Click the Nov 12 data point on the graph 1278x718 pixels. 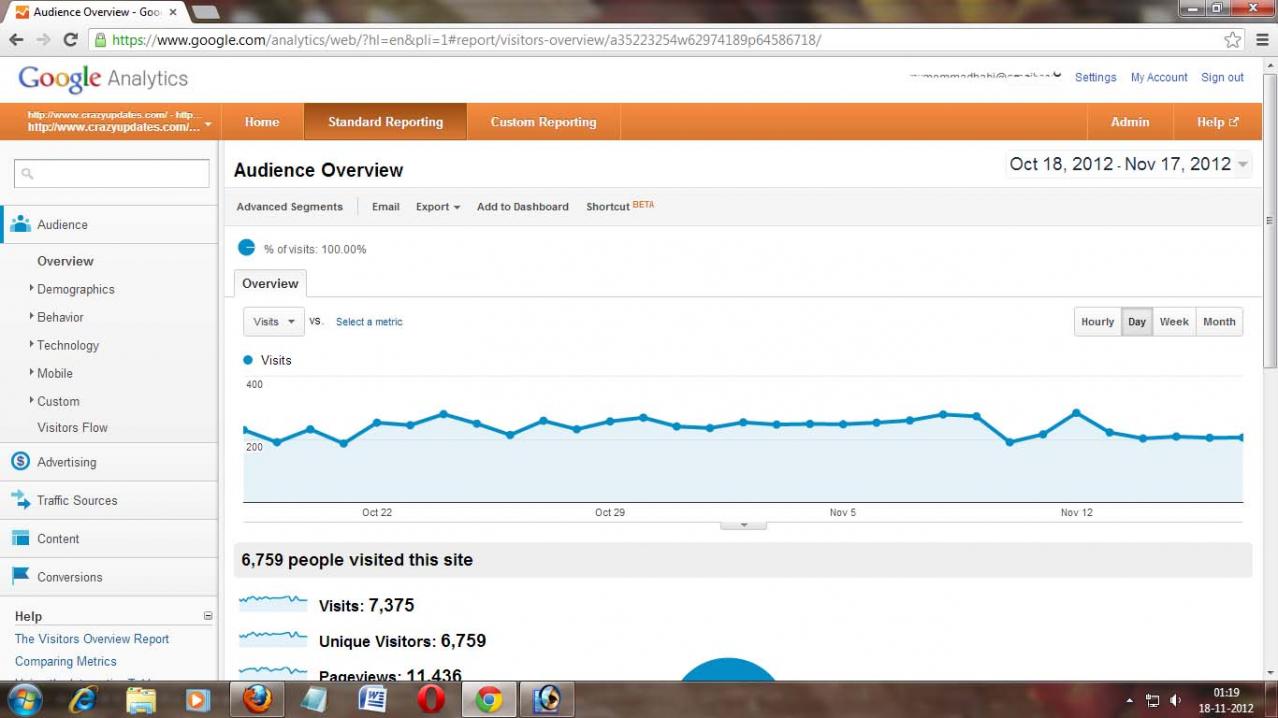tap(1076, 412)
